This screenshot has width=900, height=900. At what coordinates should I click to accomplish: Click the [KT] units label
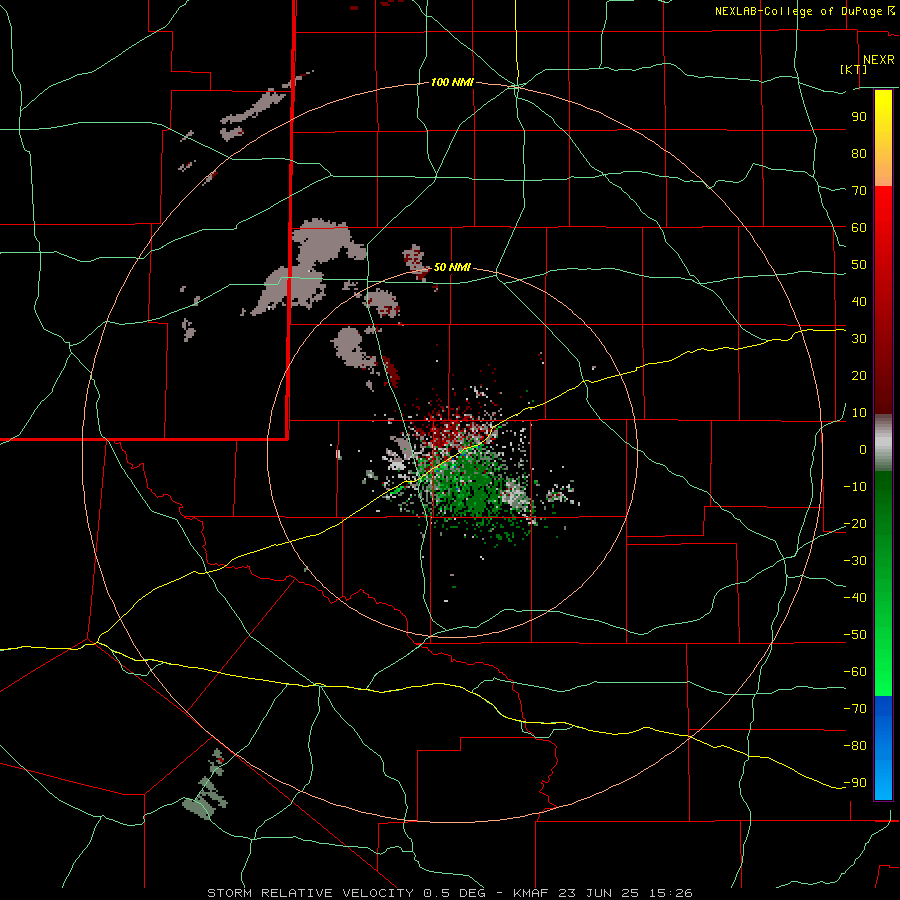[x=854, y=69]
